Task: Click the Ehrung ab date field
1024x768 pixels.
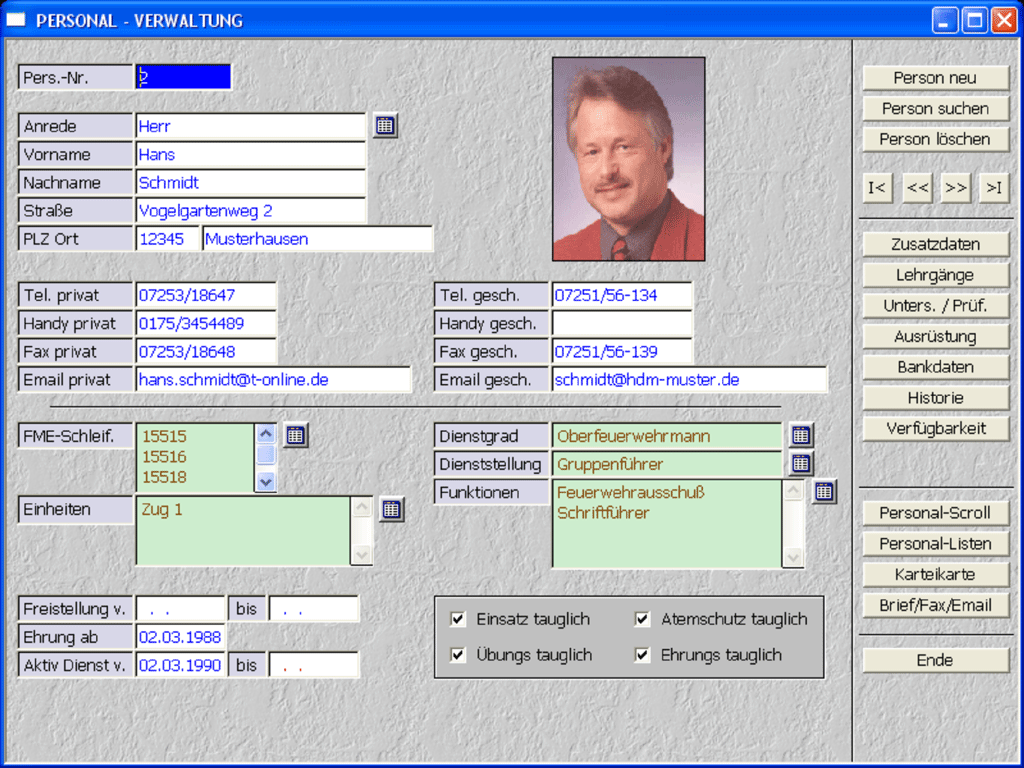Action: pyautogui.click(x=180, y=637)
